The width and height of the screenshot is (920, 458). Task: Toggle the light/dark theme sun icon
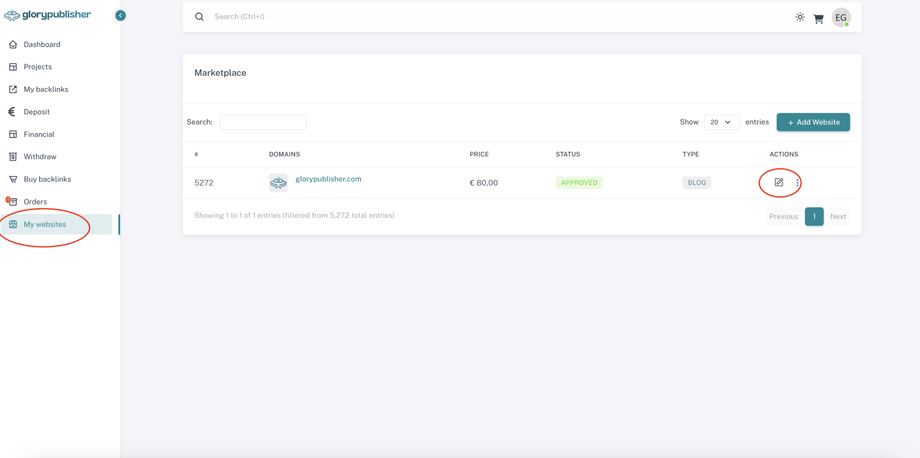click(800, 17)
